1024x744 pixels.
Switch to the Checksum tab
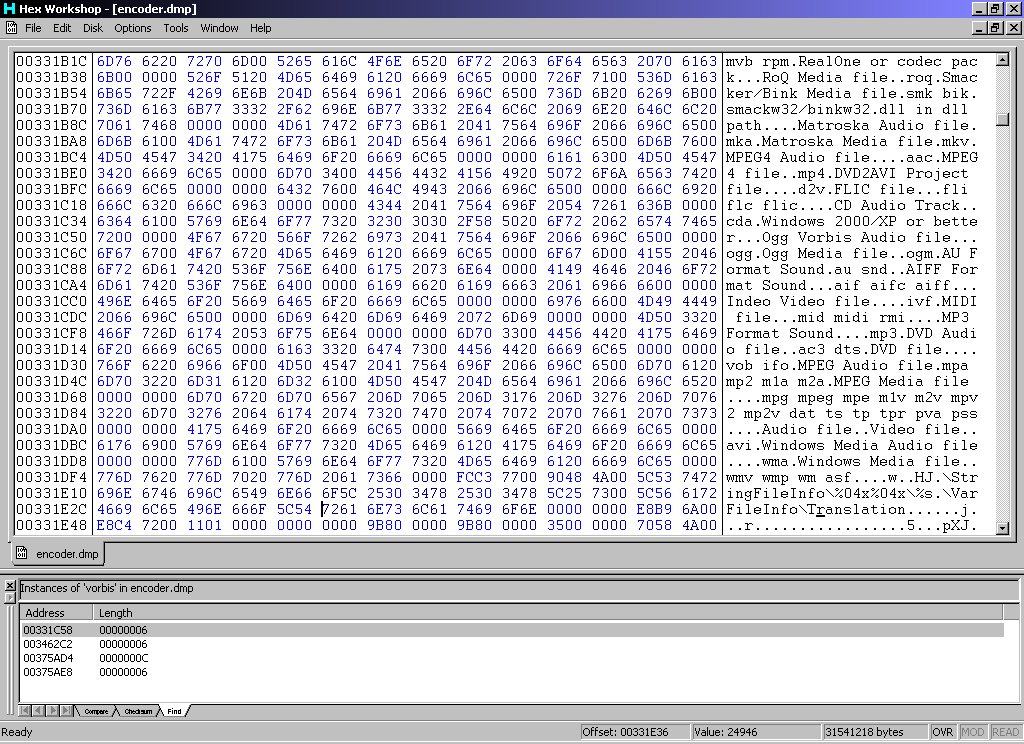[138, 711]
